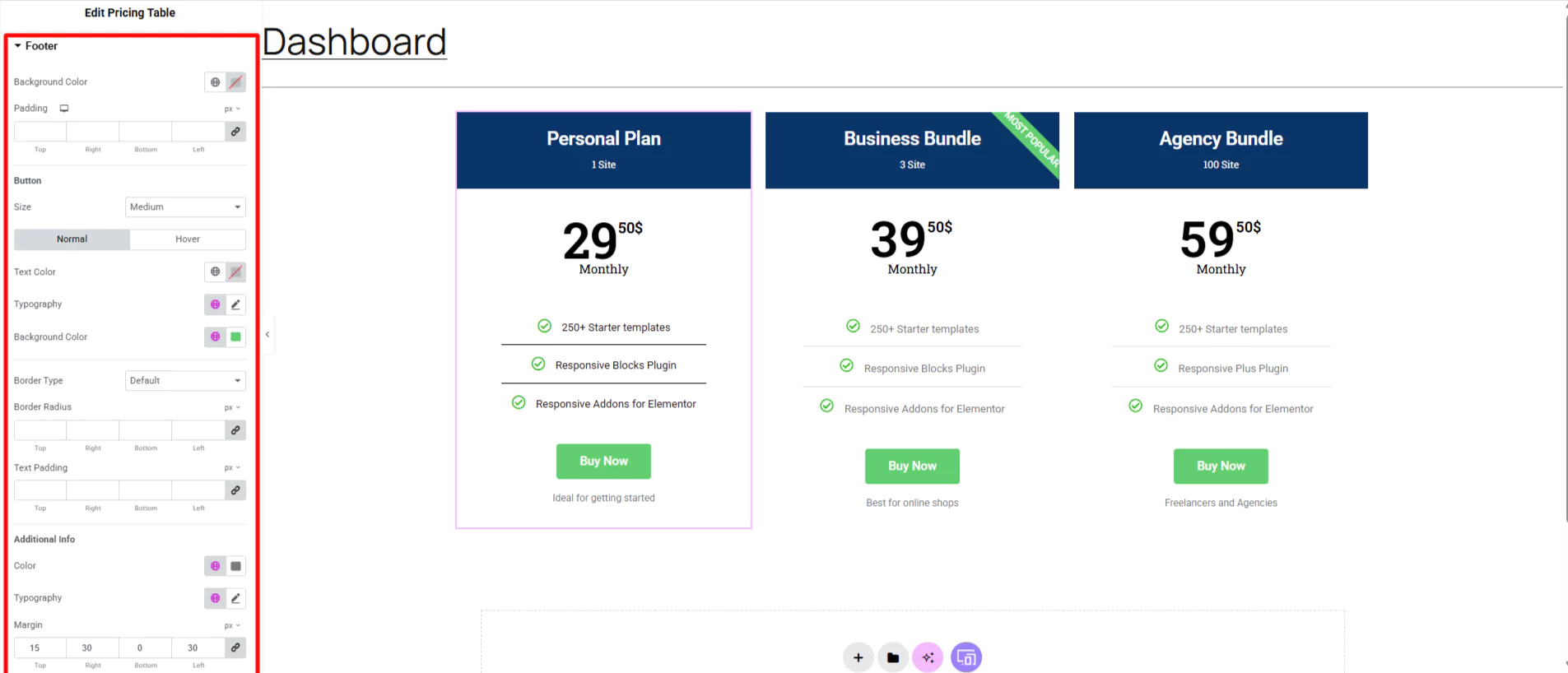This screenshot has height=673, width=1568.
Task: Toggle linked values for footer Padding
Action: click(235, 132)
